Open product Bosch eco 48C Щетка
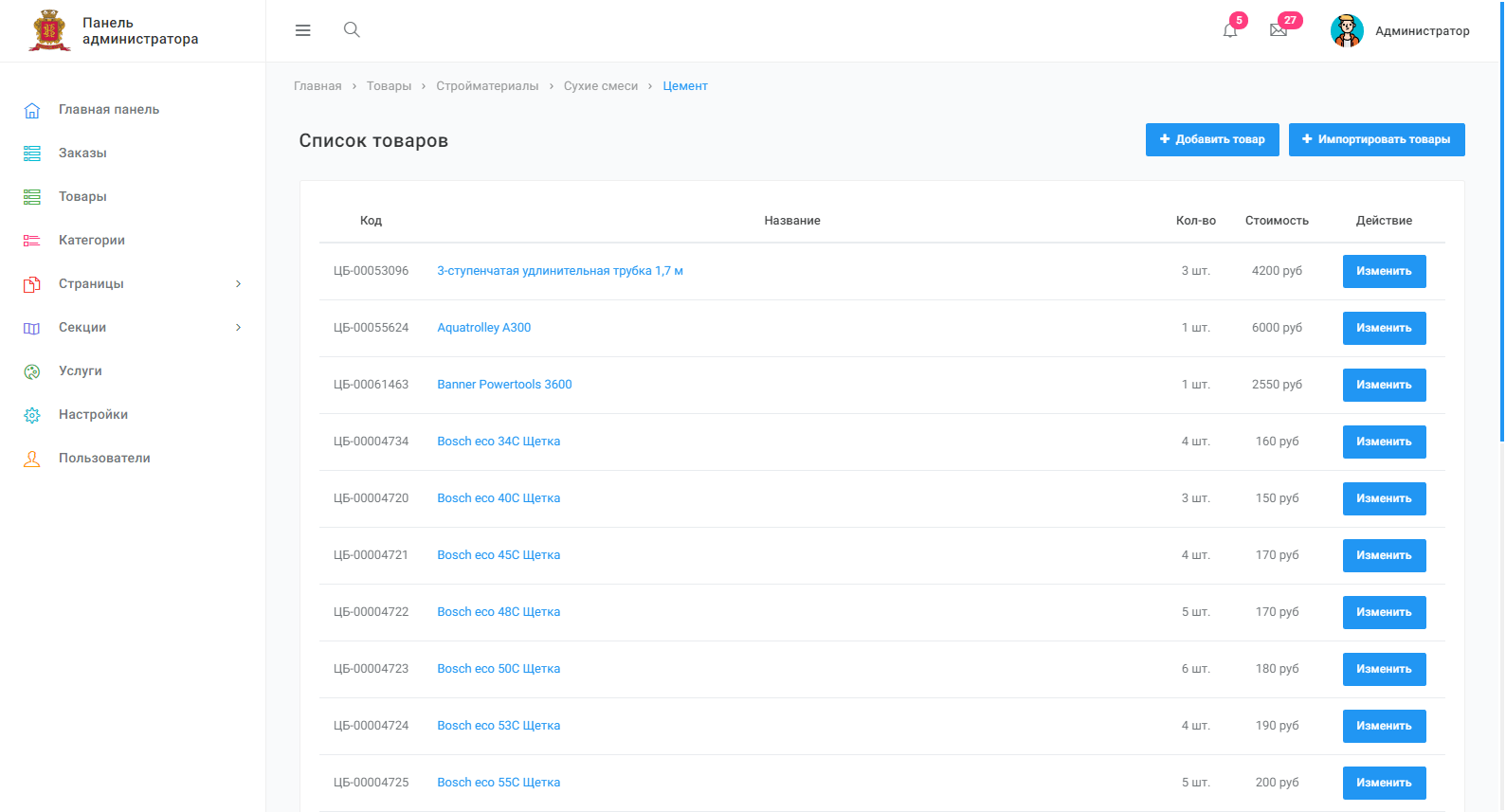The width and height of the screenshot is (1506, 812). [x=499, y=612]
